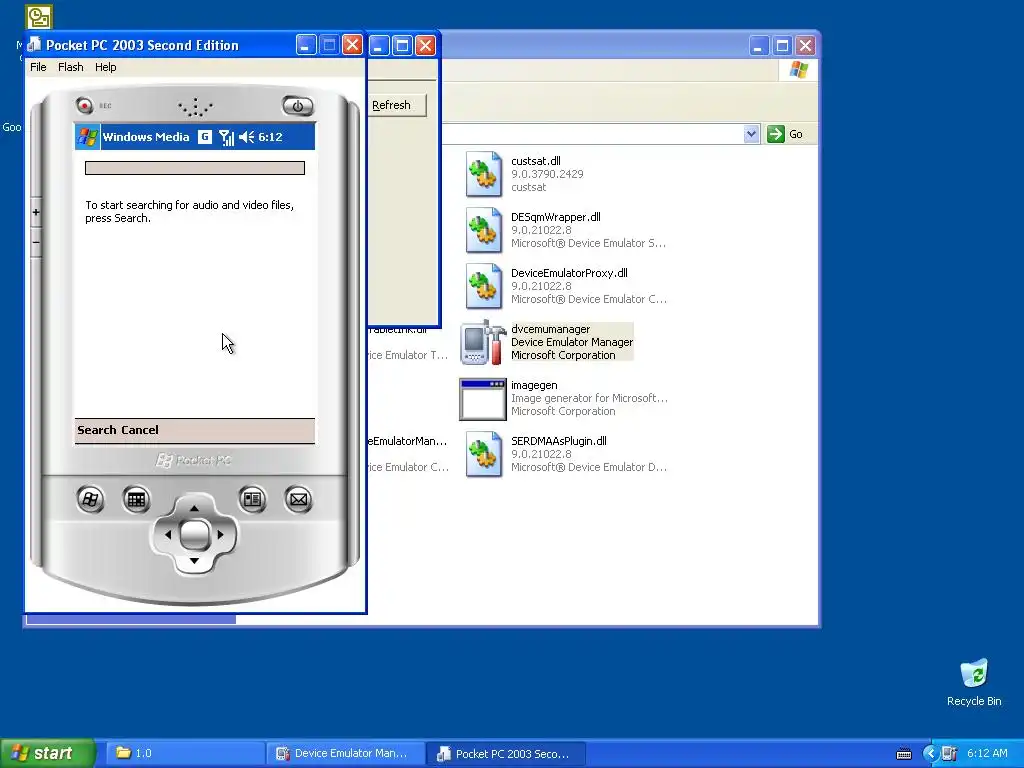
Task: Tap Cancel in Windows Media menu bar
Action: (140, 430)
